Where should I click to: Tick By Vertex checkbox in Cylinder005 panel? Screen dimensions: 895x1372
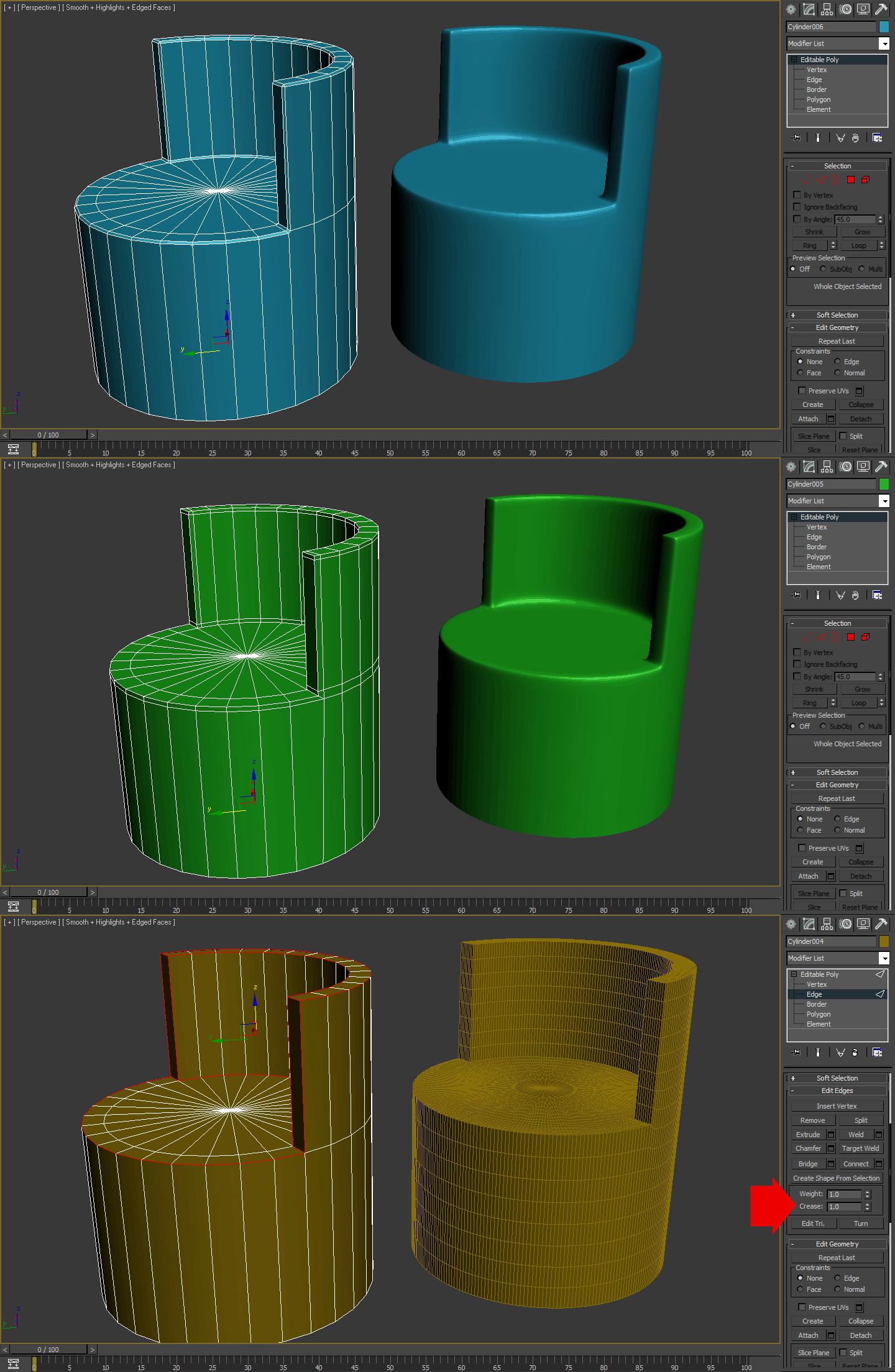pos(797,652)
